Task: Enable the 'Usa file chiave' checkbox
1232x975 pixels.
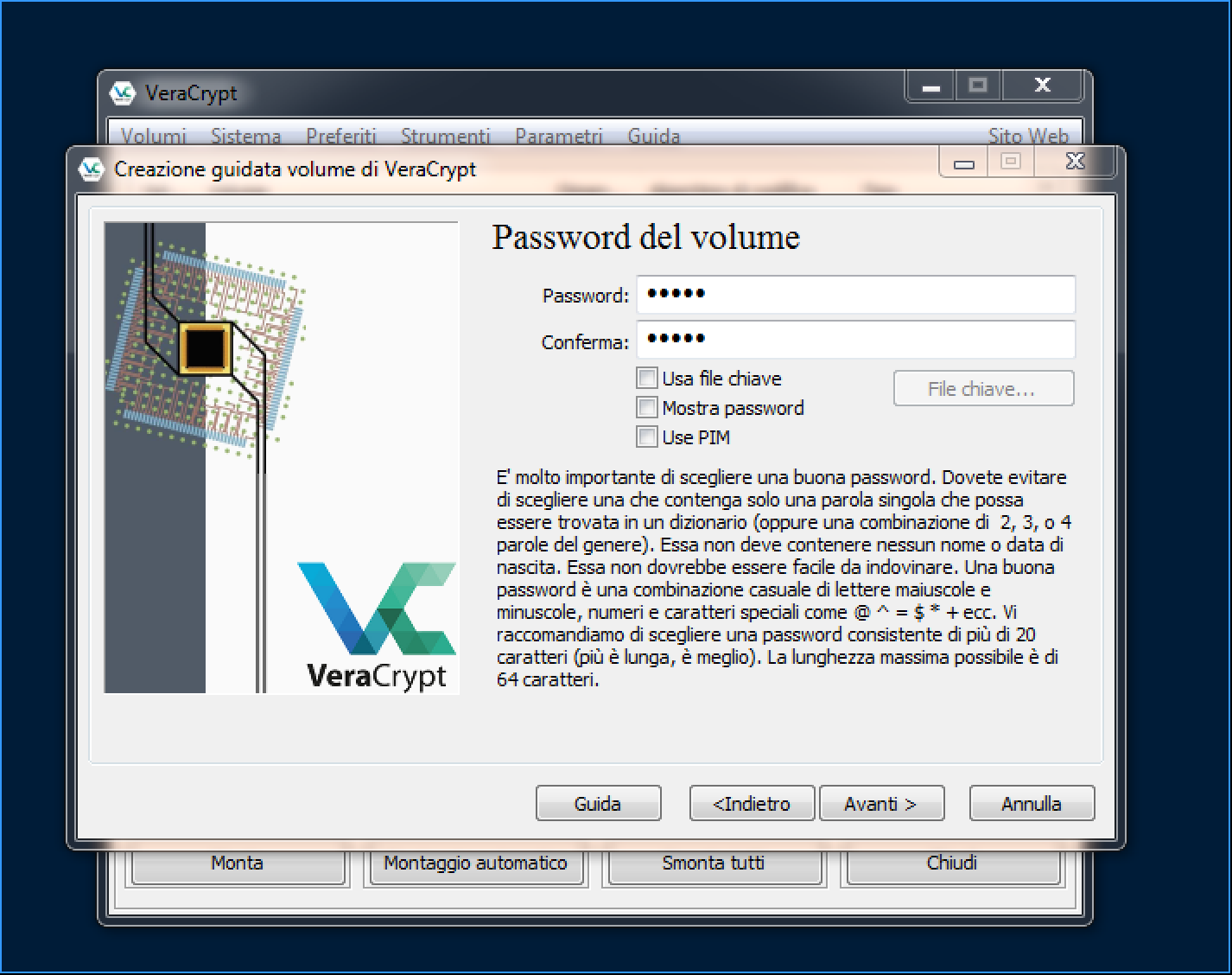Action: click(x=646, y=378)
